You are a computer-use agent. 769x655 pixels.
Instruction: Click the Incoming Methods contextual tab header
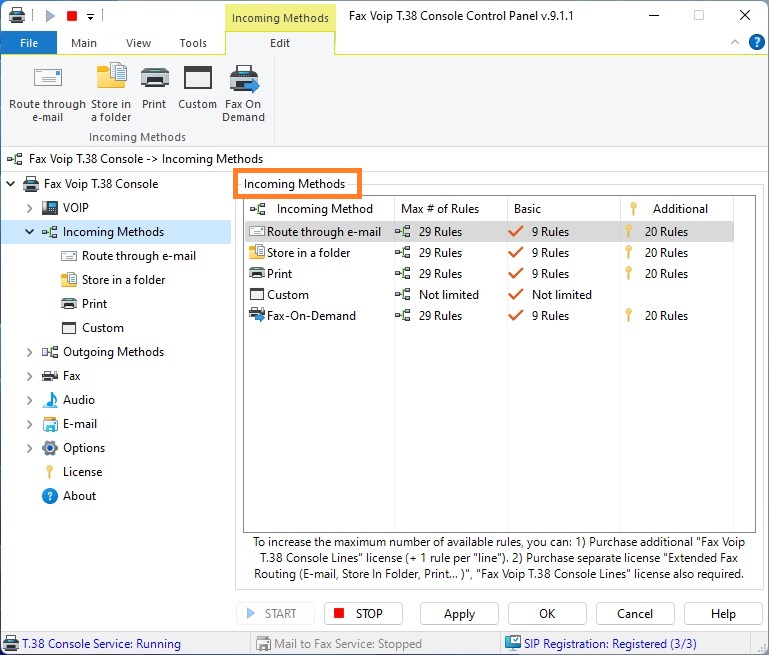click(x=280, y=18)
